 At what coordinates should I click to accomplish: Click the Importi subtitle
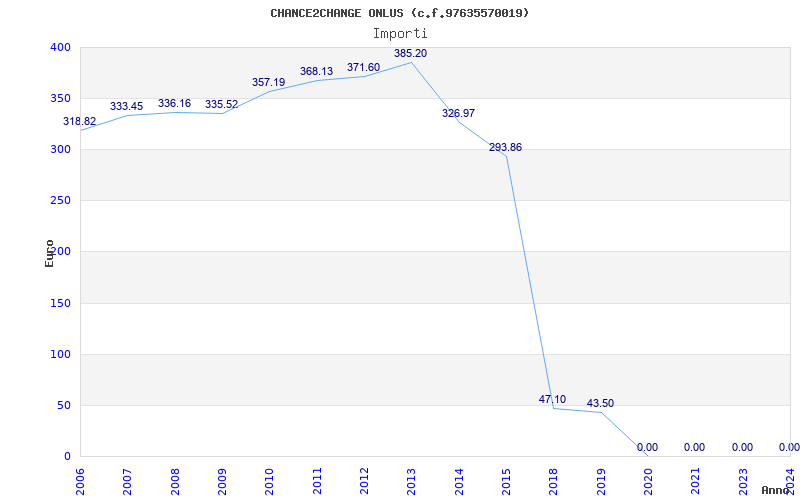(399, 34)
